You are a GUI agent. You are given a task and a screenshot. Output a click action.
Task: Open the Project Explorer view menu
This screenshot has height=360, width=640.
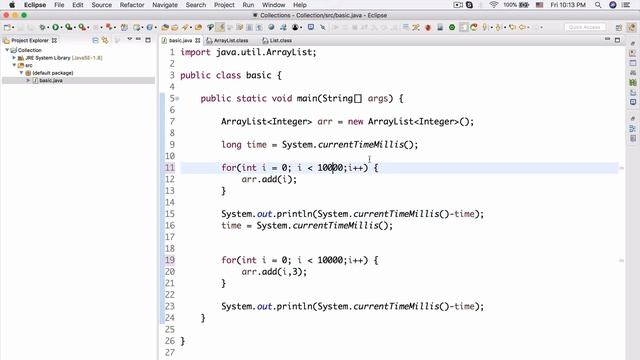pyautogui.click(x=129, y=39)
